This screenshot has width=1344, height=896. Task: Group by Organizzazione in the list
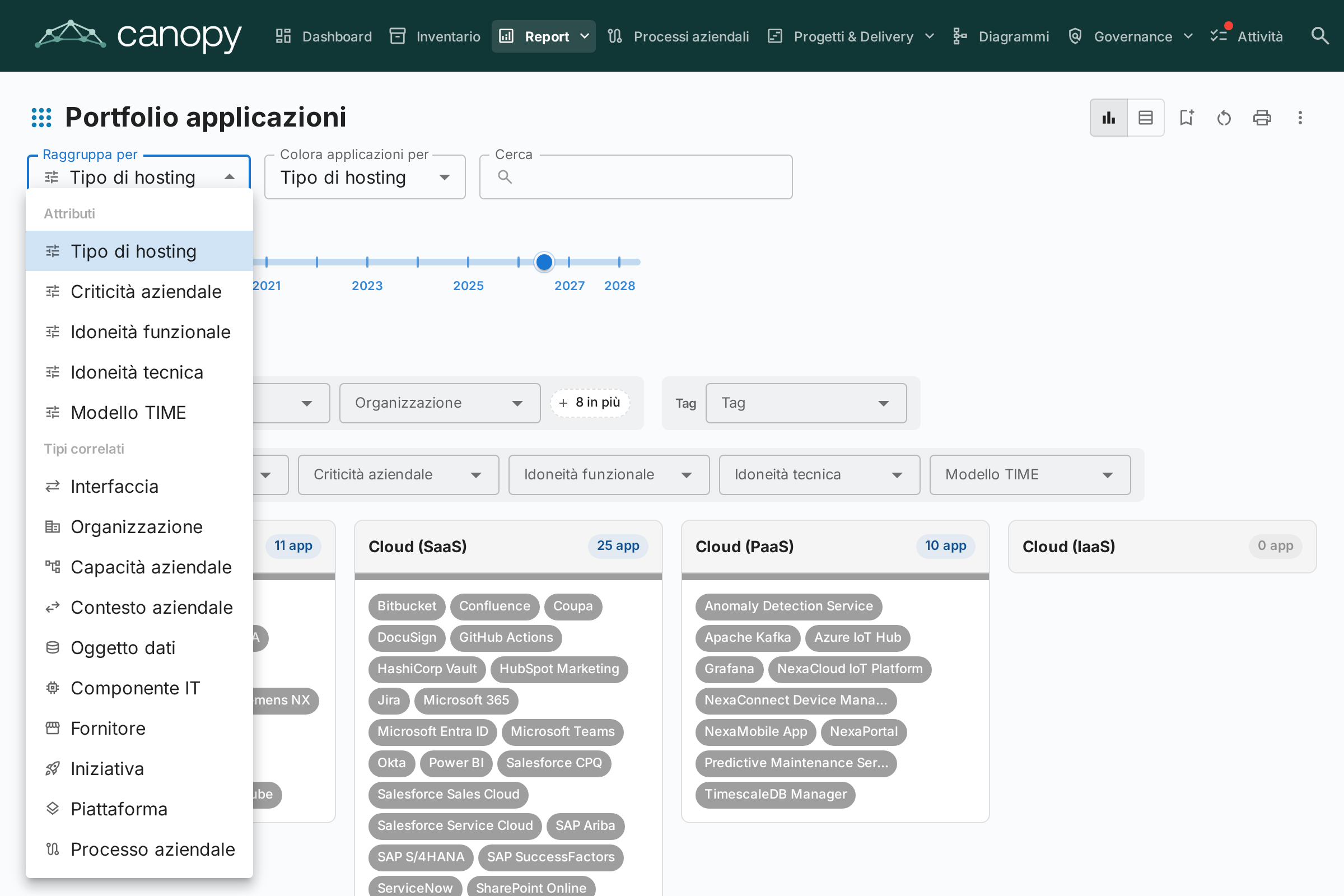point(139,527)
